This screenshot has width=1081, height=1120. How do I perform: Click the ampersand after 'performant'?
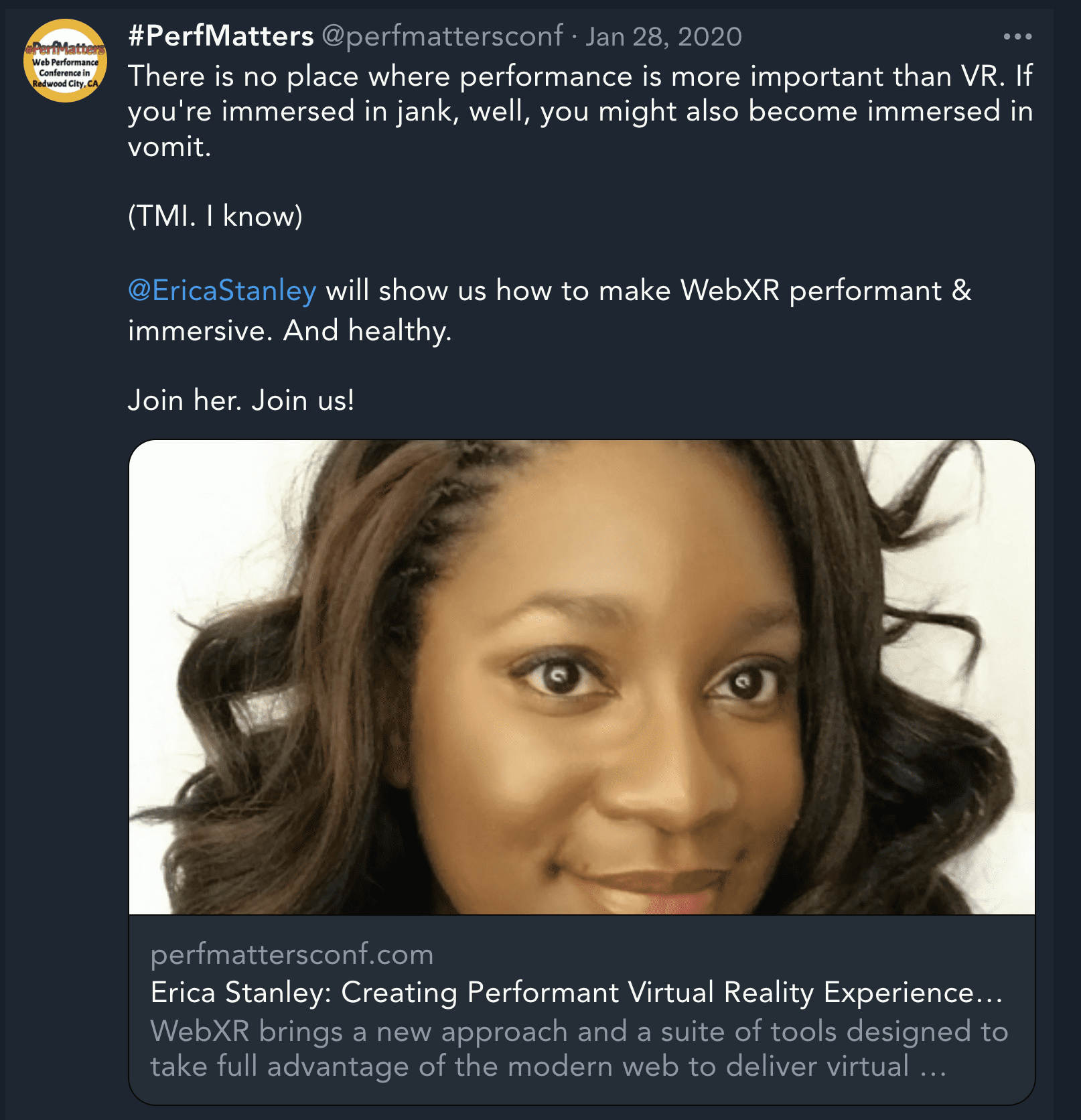pyautogui.click(x=961, y=291)
